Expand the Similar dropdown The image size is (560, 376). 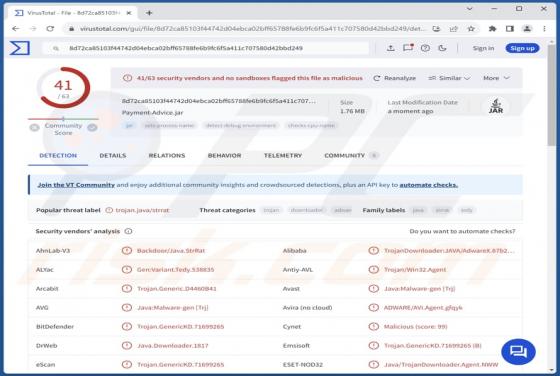coord(449,78)
